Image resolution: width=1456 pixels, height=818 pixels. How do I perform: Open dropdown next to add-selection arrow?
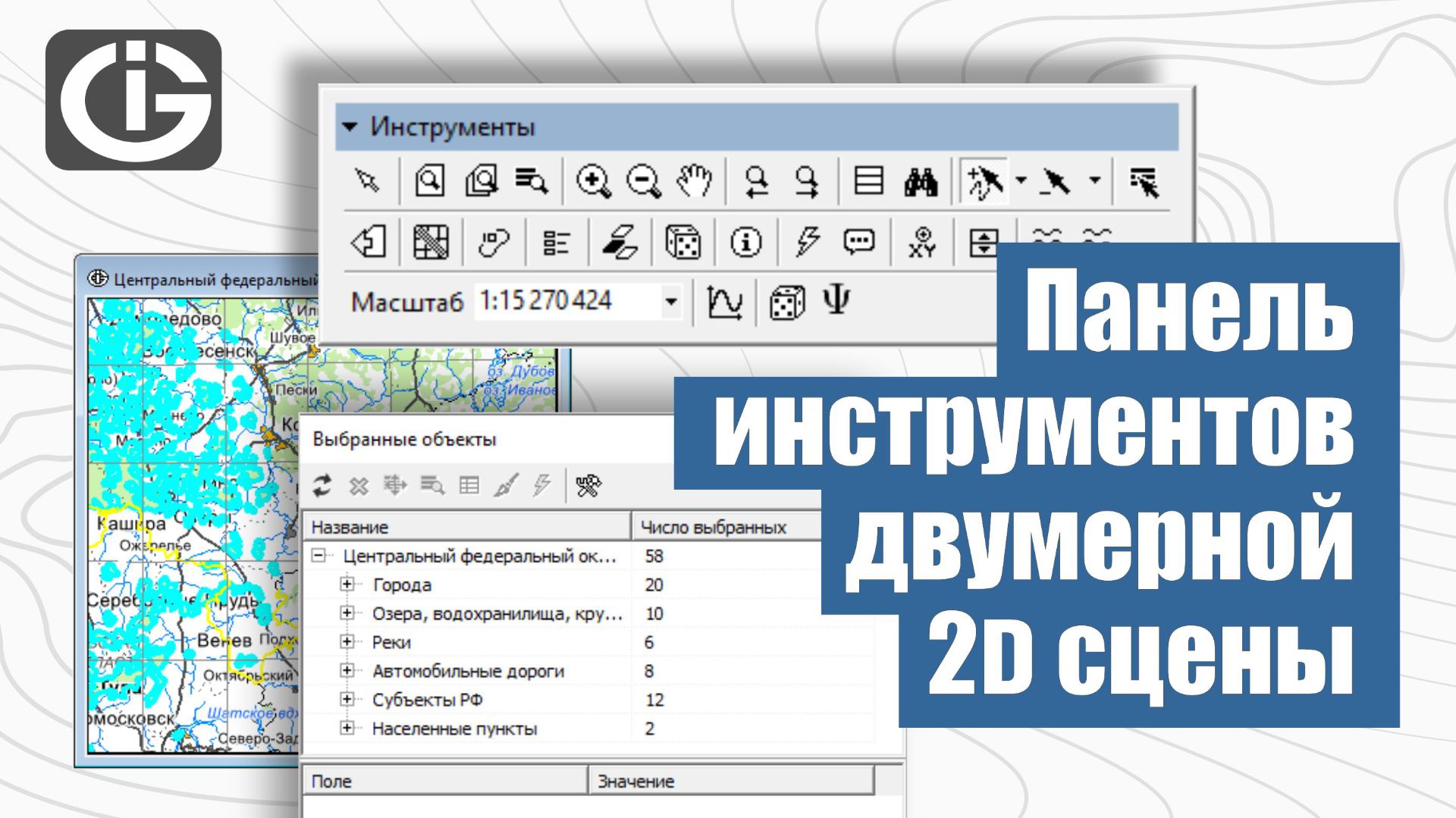point(1021,180)
